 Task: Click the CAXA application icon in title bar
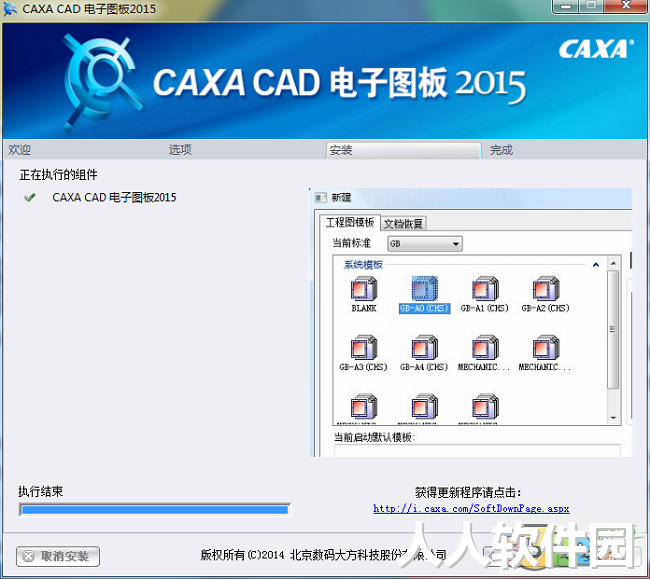(10, 9)
